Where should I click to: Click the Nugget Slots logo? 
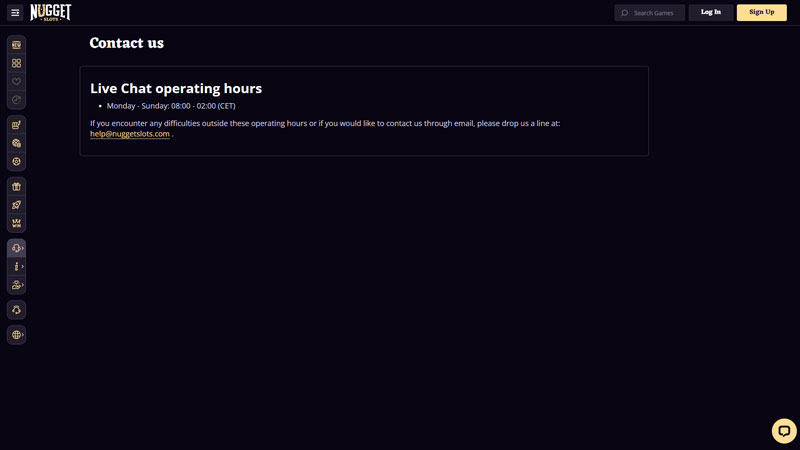tap(50, 12)
